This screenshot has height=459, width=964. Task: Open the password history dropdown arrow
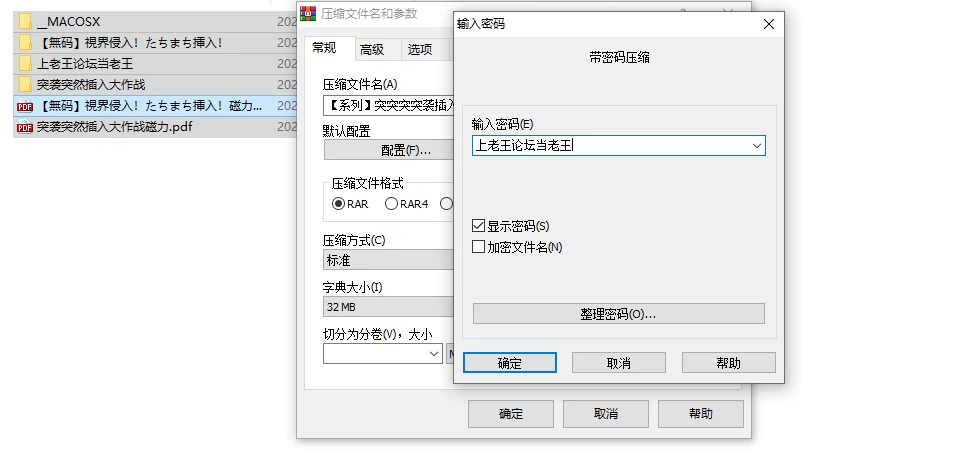pyautogui.click(x=757, y=146)
